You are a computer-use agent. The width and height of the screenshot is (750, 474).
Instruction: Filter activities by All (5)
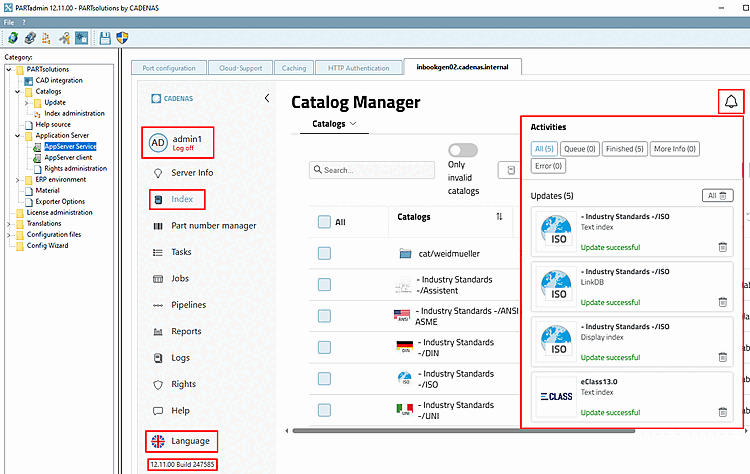[544, 149]
